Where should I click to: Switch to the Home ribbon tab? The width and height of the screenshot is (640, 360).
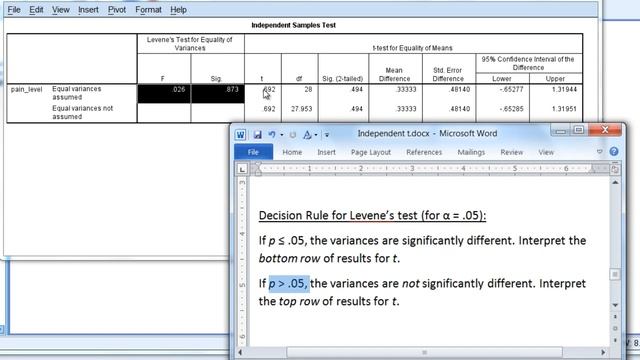click(292, 152)
